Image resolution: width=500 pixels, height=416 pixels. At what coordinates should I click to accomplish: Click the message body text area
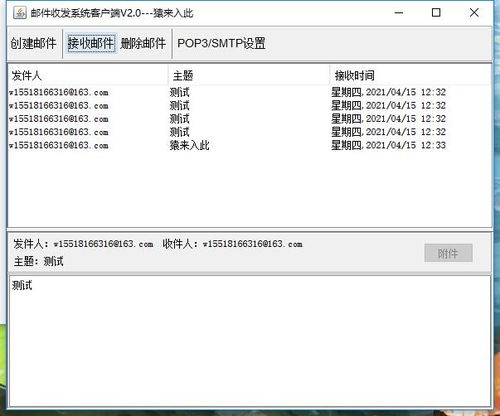click(x=250, y=341)
